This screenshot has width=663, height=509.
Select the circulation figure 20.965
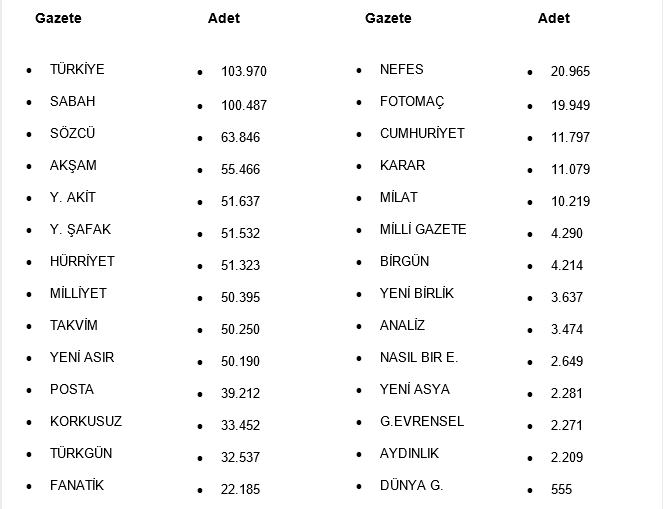570,72
